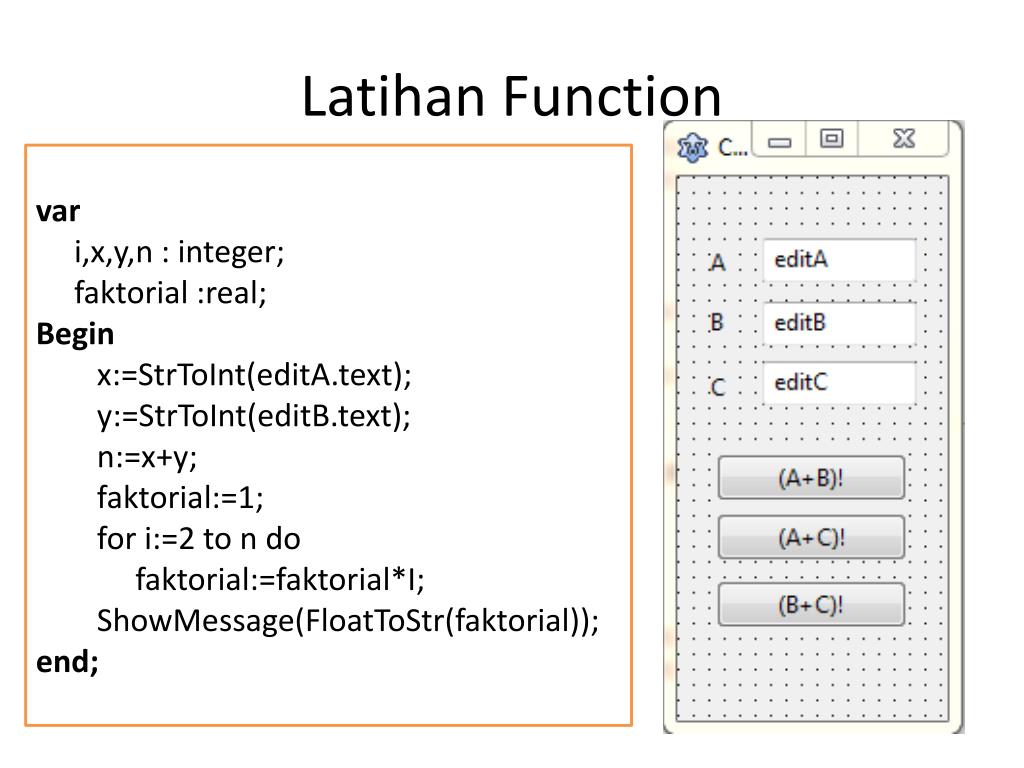The width and height of the screenshot is (1024, 768).
Task: Click the line i,x,y,n : integer;
Action: coord(179,253)
